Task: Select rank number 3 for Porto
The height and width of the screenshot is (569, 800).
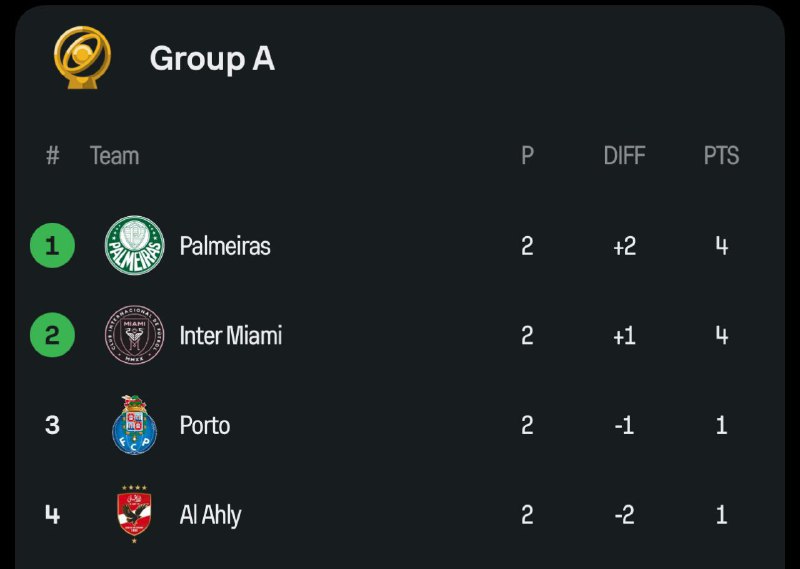Action: pyautogui.click(x=53, y=425)
